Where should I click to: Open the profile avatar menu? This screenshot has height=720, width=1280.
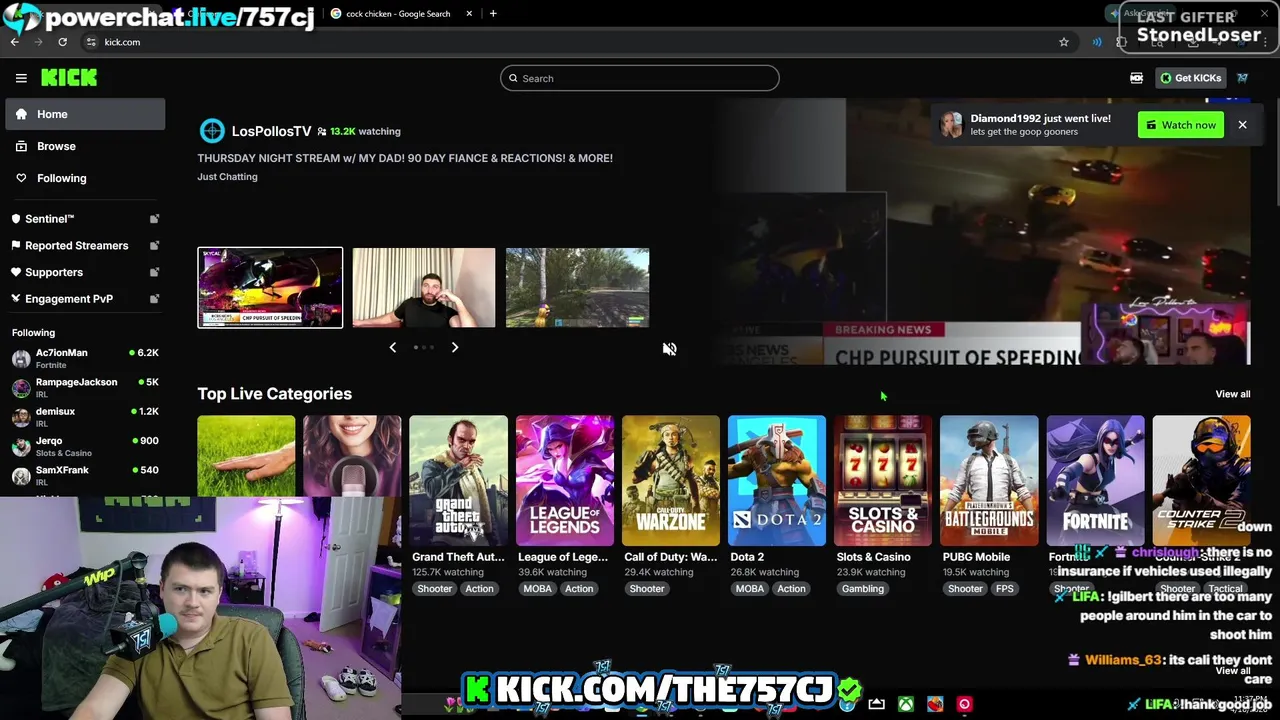(x=1243, y=78)
